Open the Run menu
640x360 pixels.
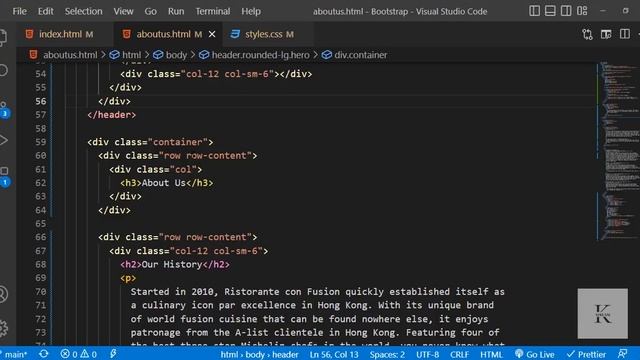click(176, 11)
